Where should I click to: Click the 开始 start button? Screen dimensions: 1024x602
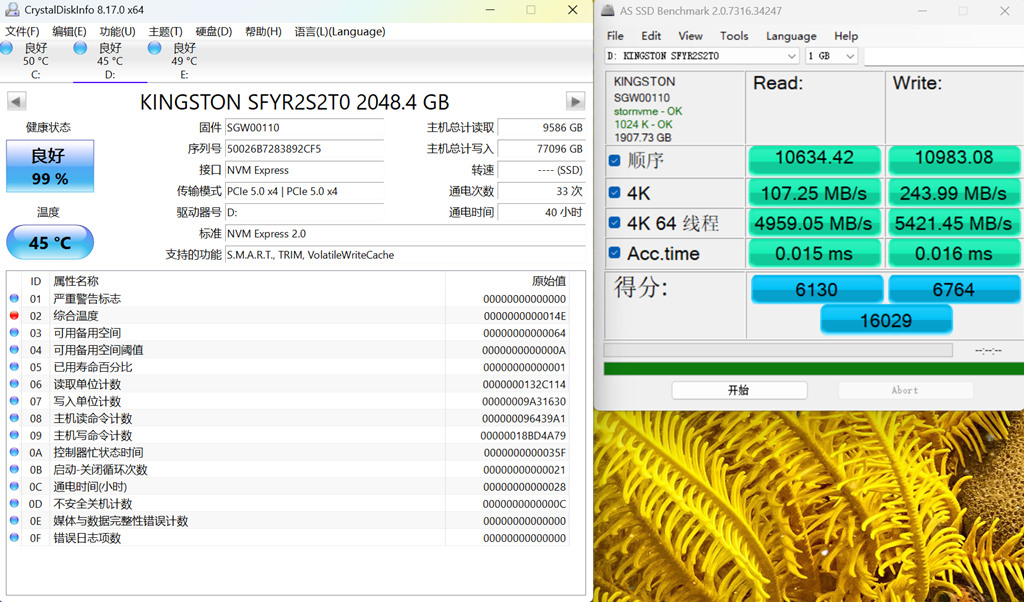tap(738, 390)
